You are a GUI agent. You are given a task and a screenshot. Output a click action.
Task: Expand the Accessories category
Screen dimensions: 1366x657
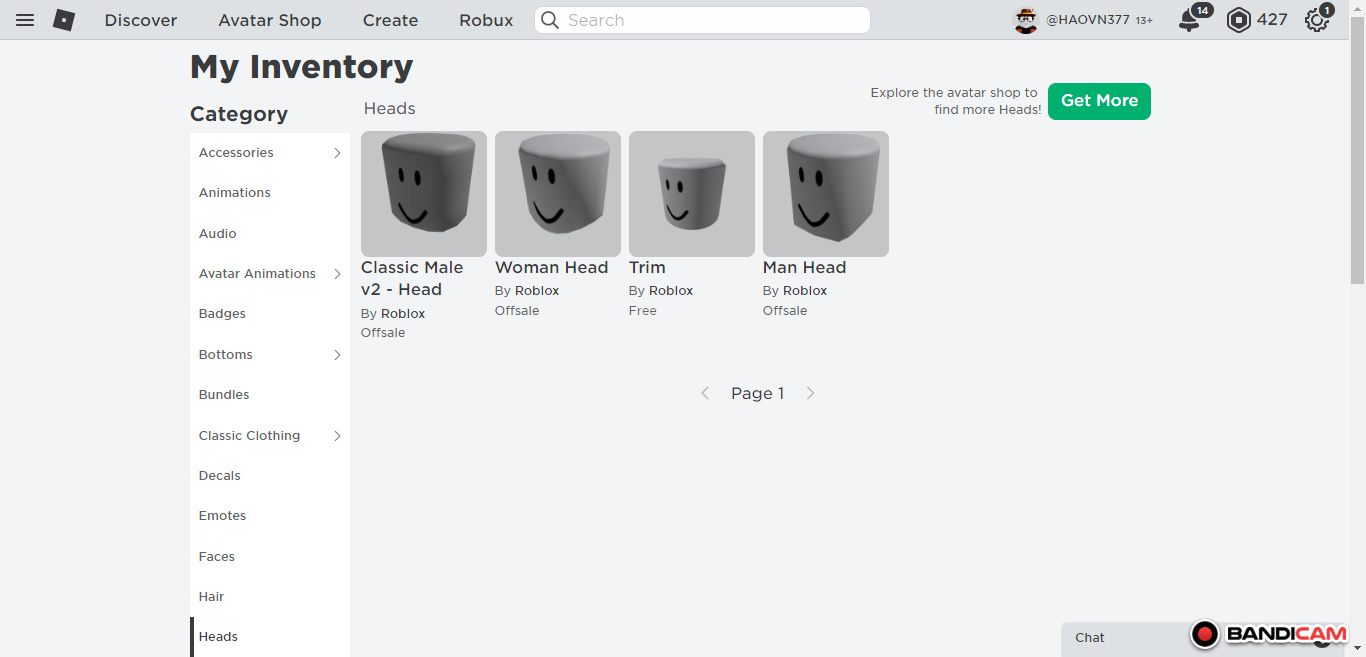tap(337, 153)
